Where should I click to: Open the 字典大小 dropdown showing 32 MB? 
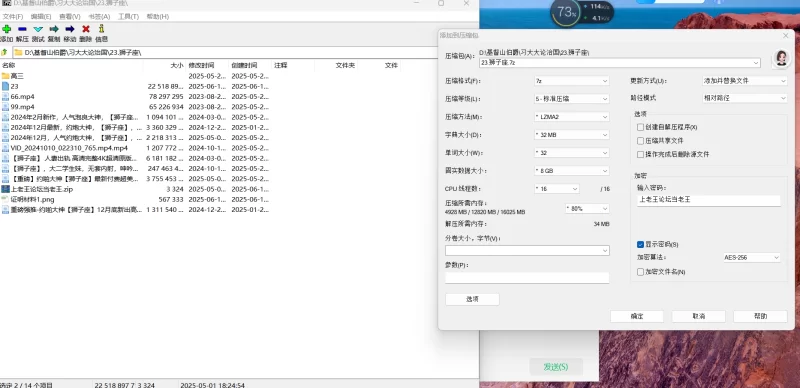pos(571,135)
